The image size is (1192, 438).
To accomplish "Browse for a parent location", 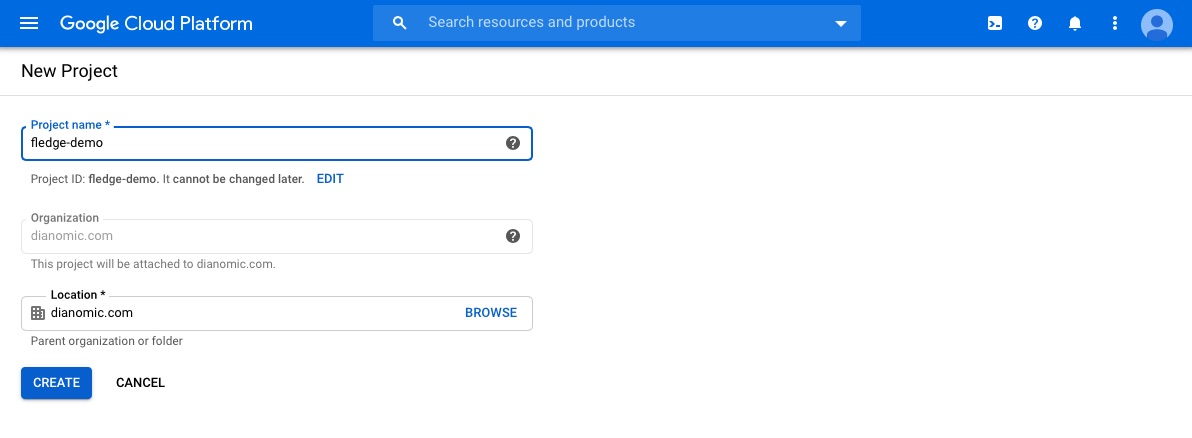I will (491, 313).
